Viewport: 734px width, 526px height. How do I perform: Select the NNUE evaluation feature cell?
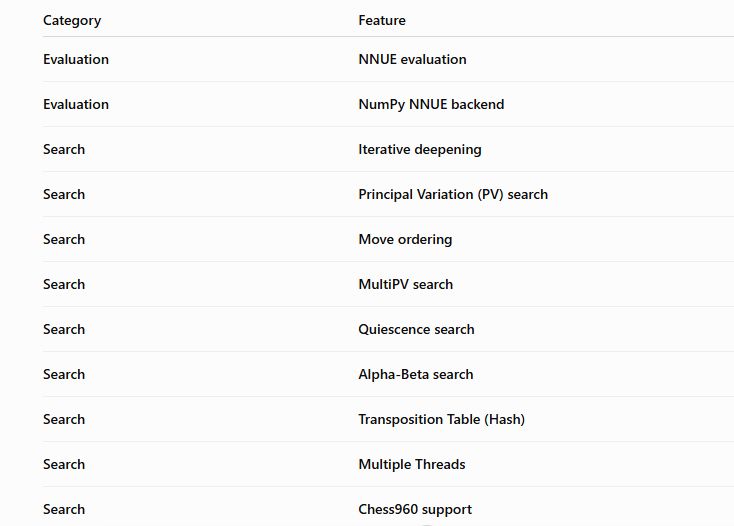tap(412, 59)
